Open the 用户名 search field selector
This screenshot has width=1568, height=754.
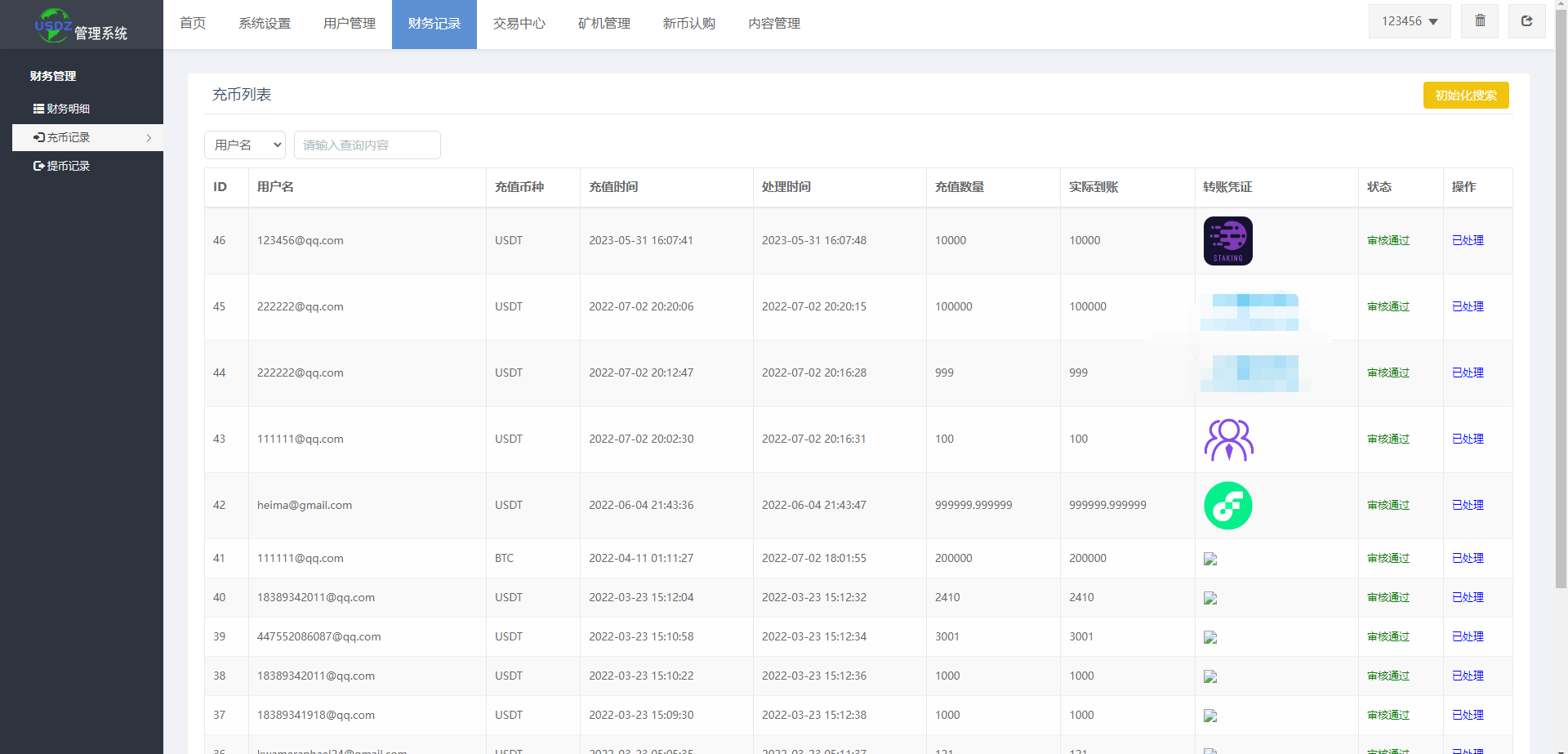245,145
